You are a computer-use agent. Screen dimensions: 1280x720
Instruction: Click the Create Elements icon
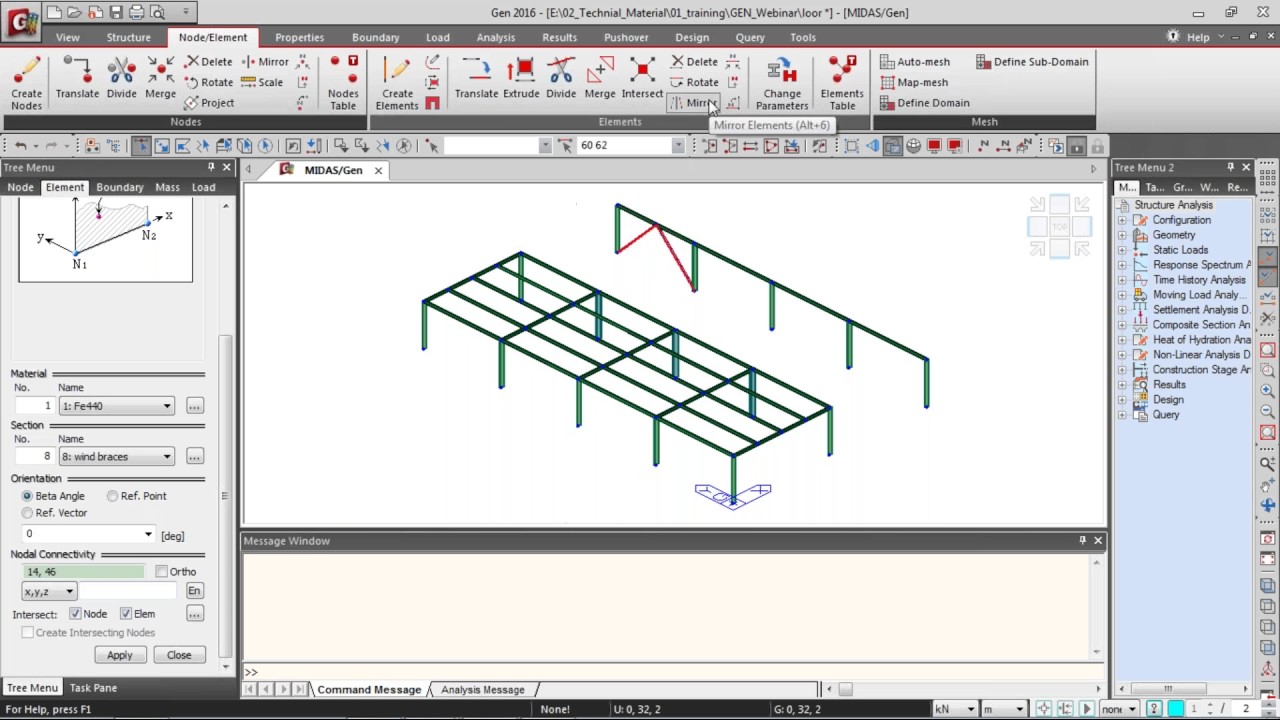tap(397, 82)
